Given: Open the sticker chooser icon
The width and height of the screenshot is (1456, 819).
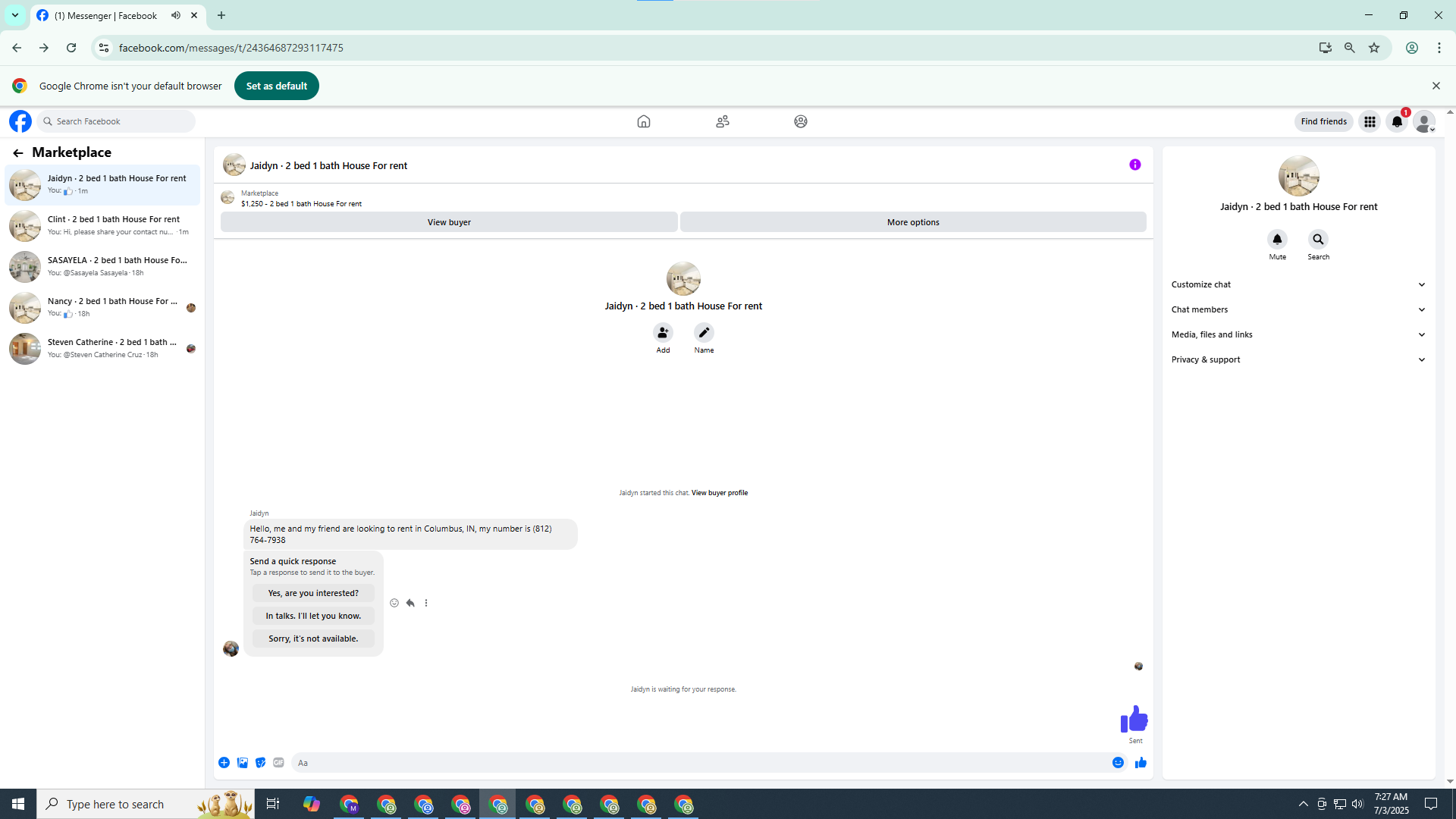Looking at the screenshot, I should pyautogui.click(x=260, y=763).
